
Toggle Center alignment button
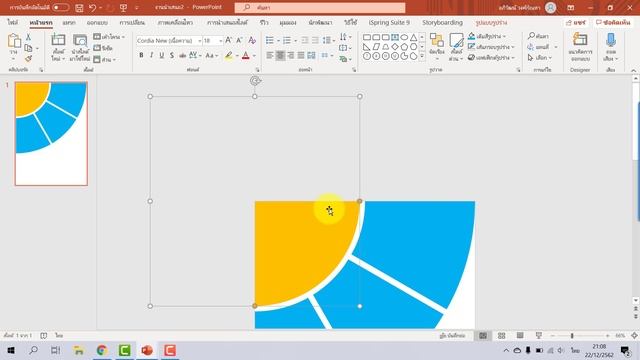[280, 55]
